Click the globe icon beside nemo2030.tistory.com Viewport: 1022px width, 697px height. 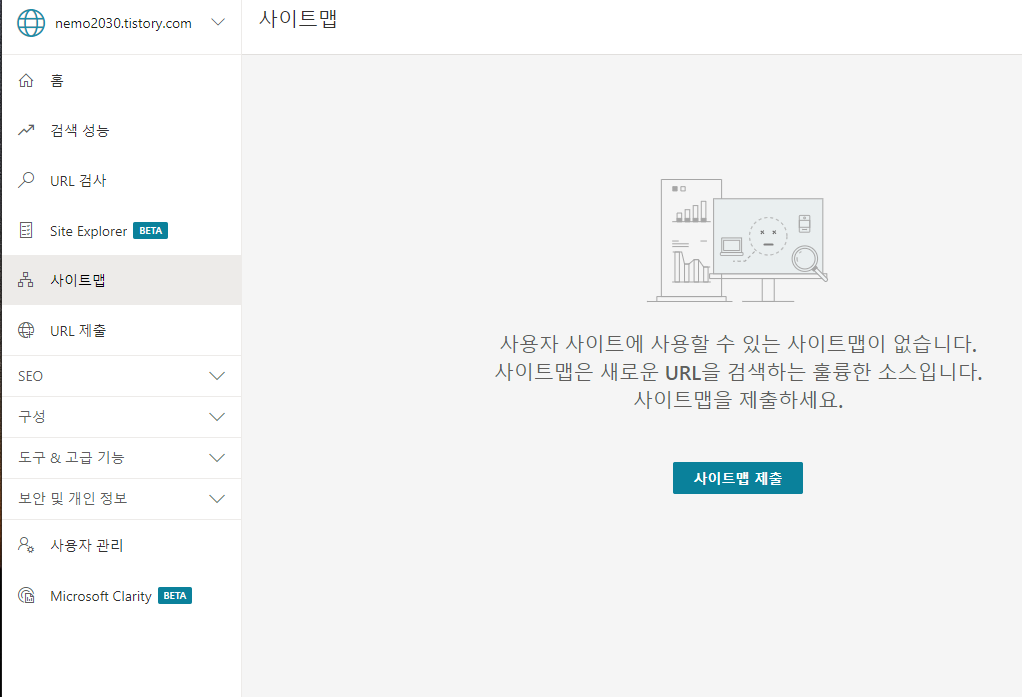tap(31, 23)
